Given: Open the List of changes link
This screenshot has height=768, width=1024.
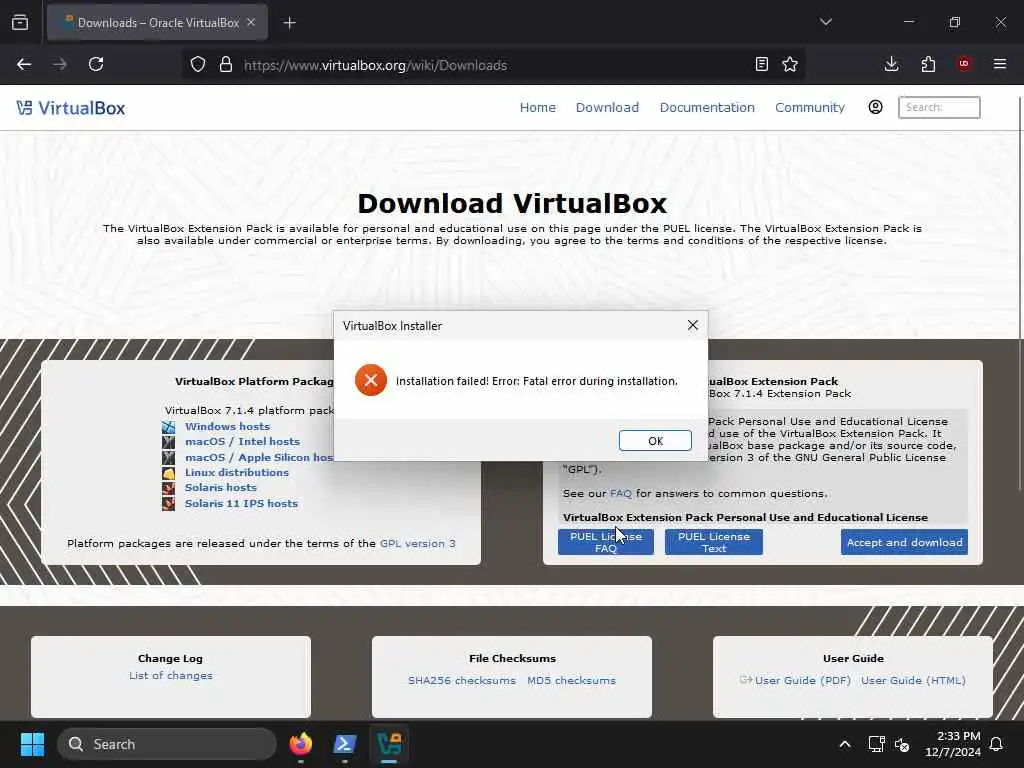Looking at the screenshot, I should point(170,675).
